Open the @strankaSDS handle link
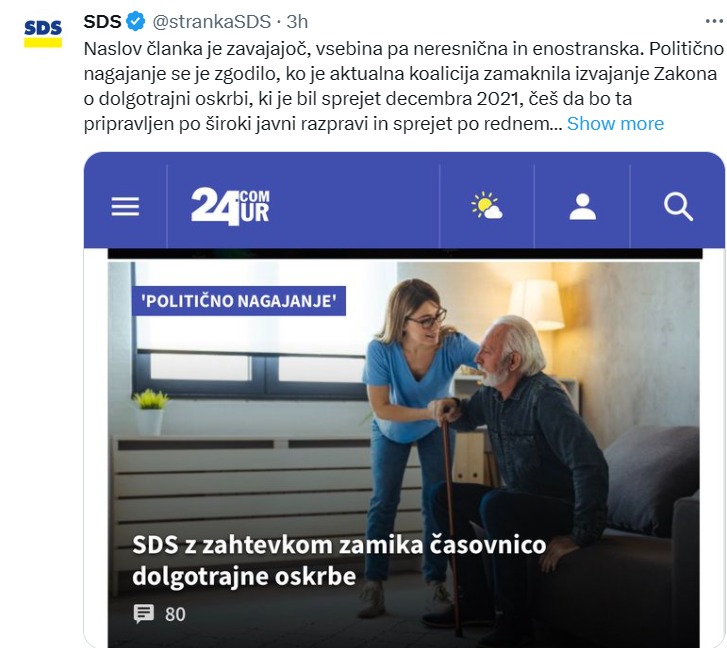This screenshot has height=648, width=727. pos(212,22)
